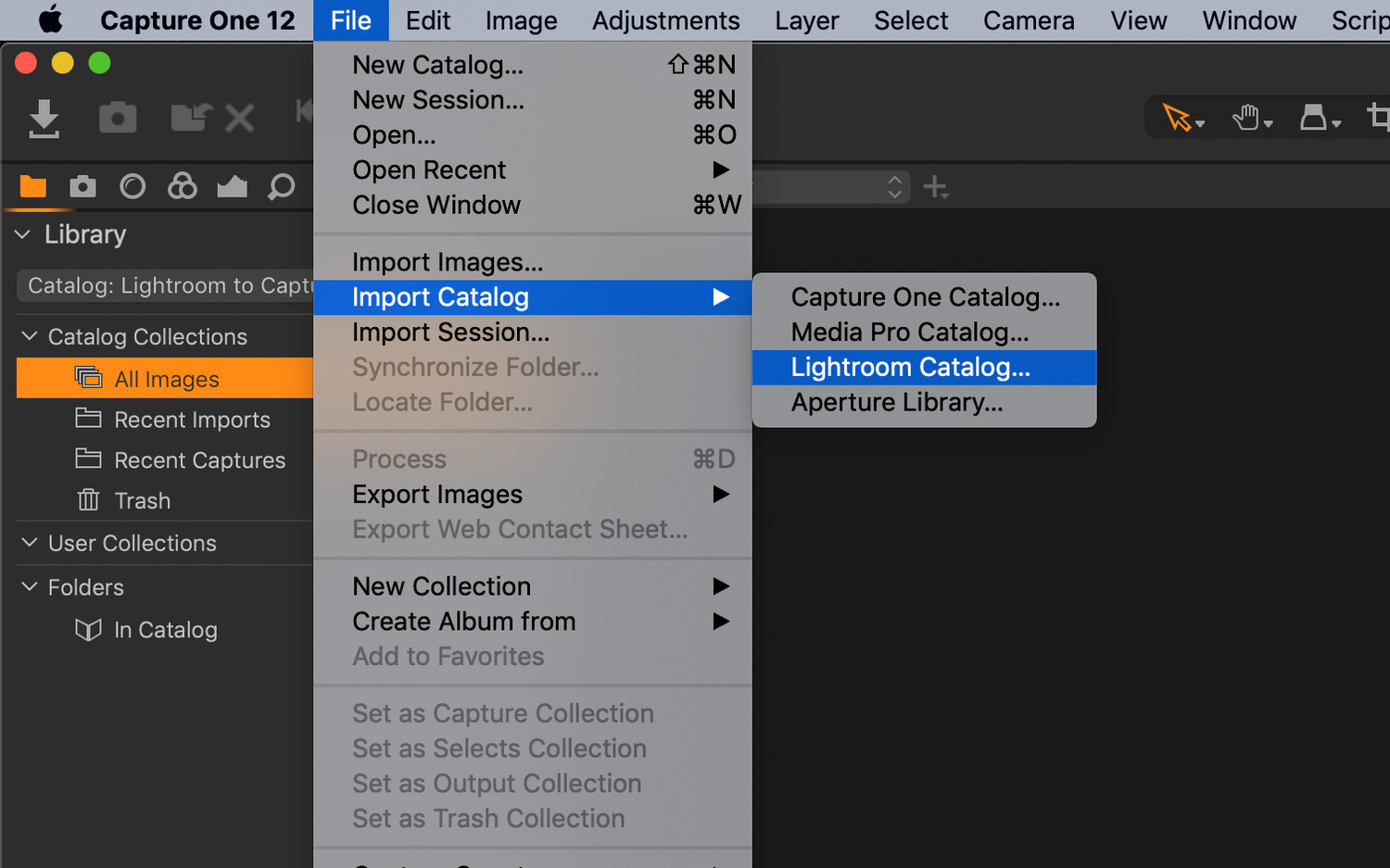Open the Apple menu
This screenshot has height=868, width=1390.
pos(50,19)
